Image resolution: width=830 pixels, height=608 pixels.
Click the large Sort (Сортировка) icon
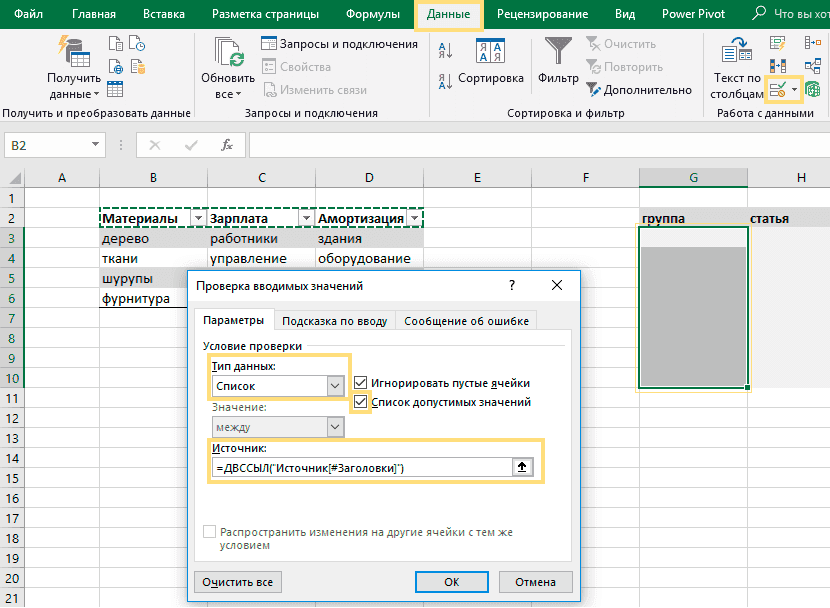pos(490,51)
